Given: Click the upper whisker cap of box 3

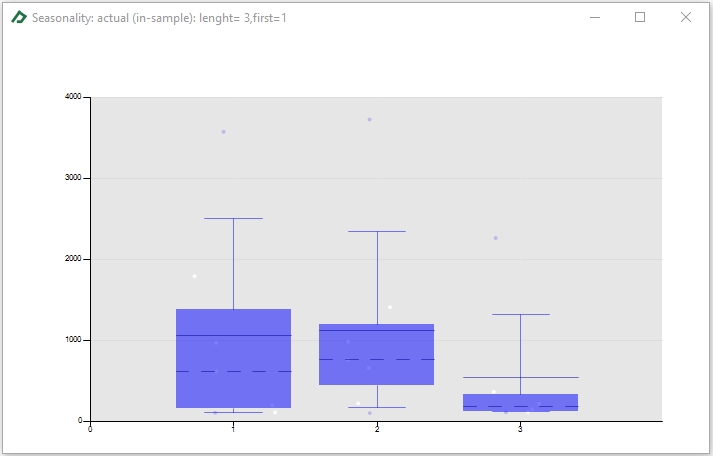Looking at the screenshot, I should 521,314.
